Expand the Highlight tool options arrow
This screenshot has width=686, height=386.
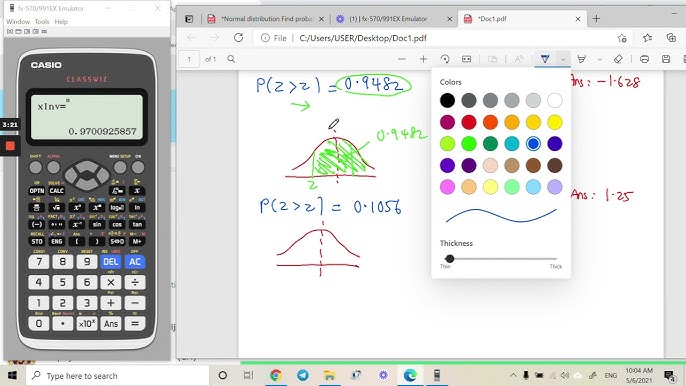click(600, 59)
